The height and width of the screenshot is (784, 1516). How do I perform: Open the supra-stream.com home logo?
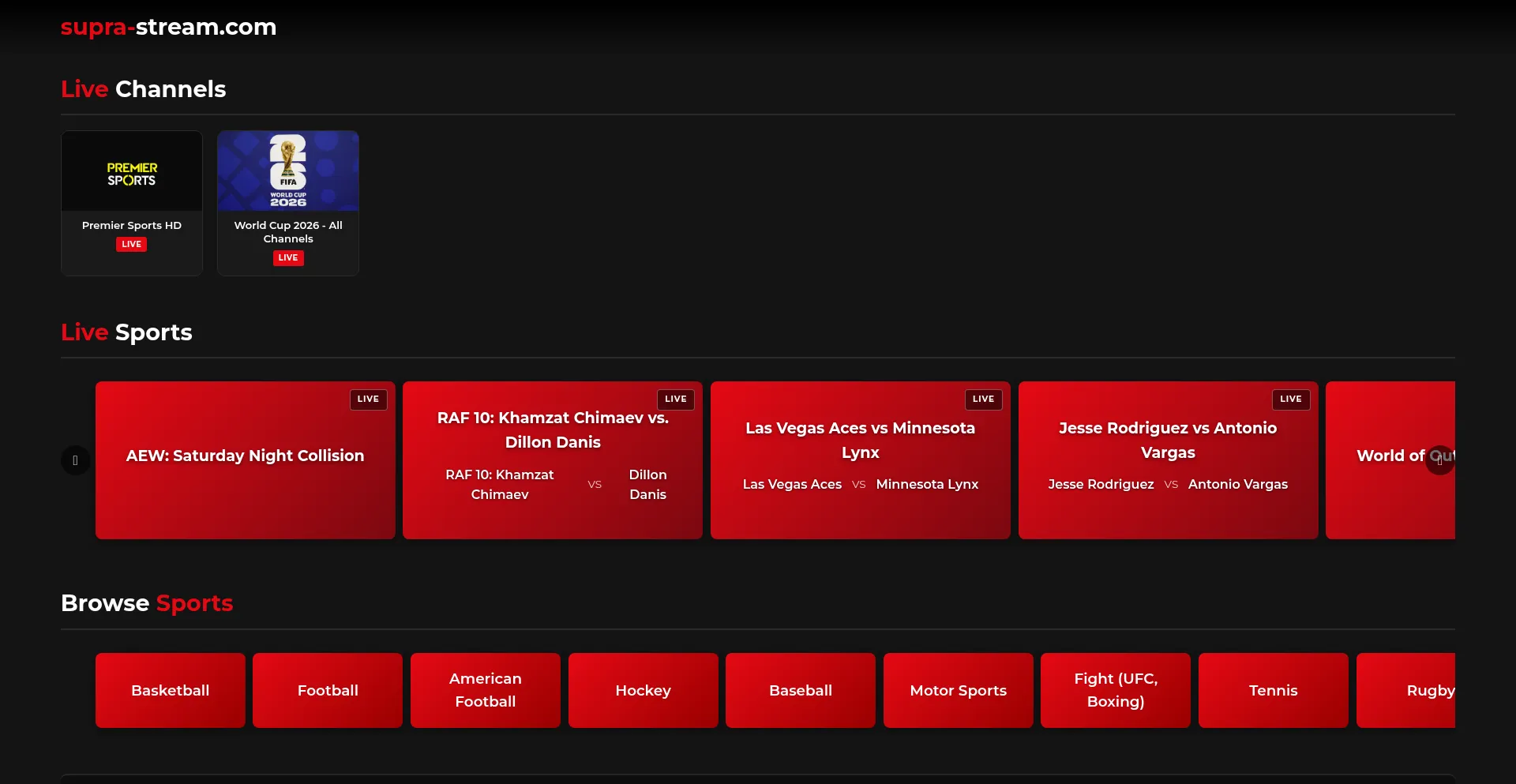click(x=168, y=27)
